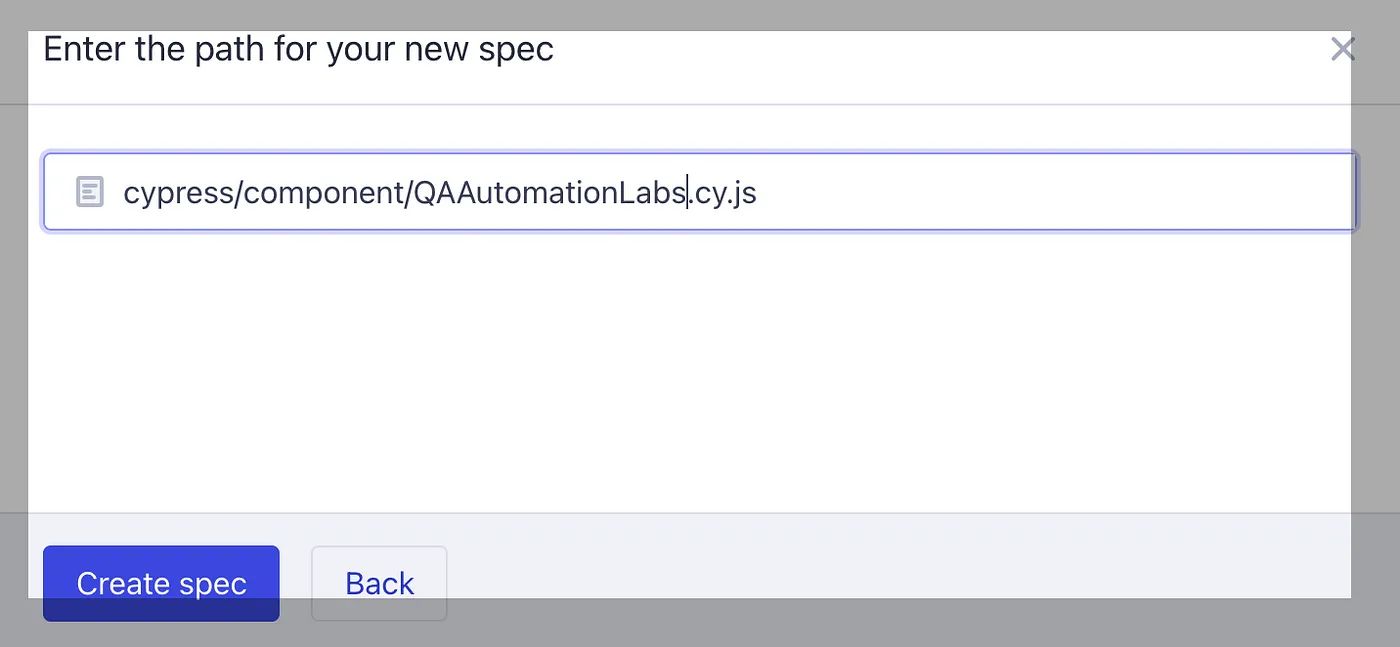Click the slash before "QAAutomationLabs"
1400x647 pixels.
pyautogui.click(x=408, y=192)
